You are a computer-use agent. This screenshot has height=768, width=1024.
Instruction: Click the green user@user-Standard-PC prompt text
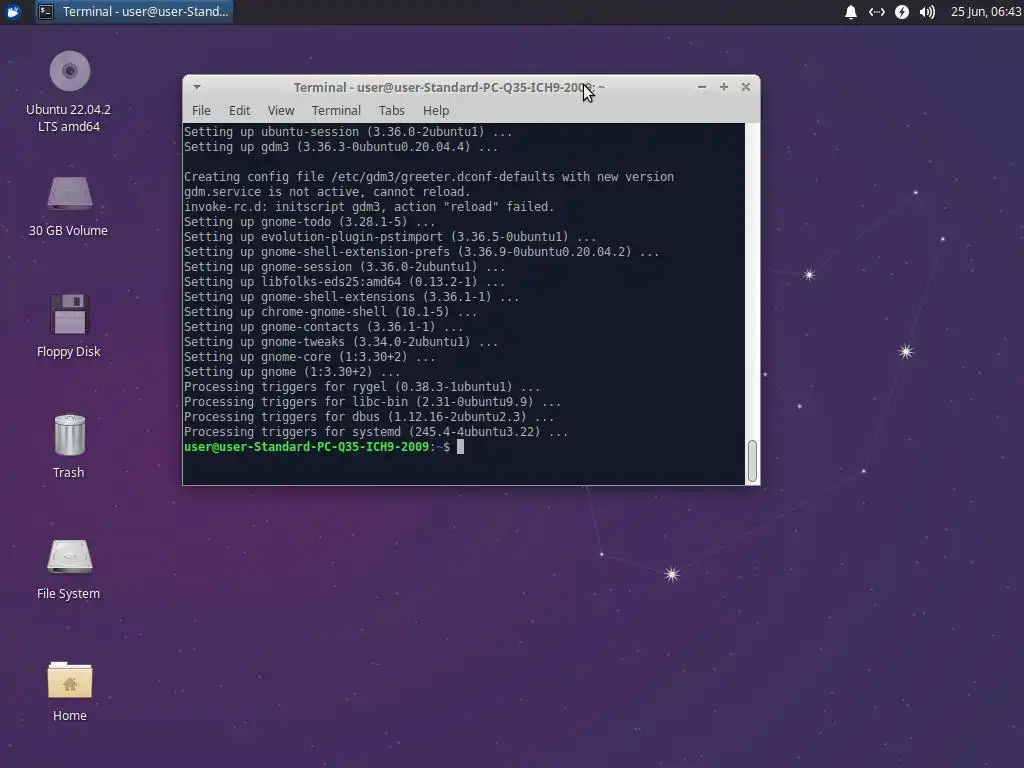[x=306, y=447]
